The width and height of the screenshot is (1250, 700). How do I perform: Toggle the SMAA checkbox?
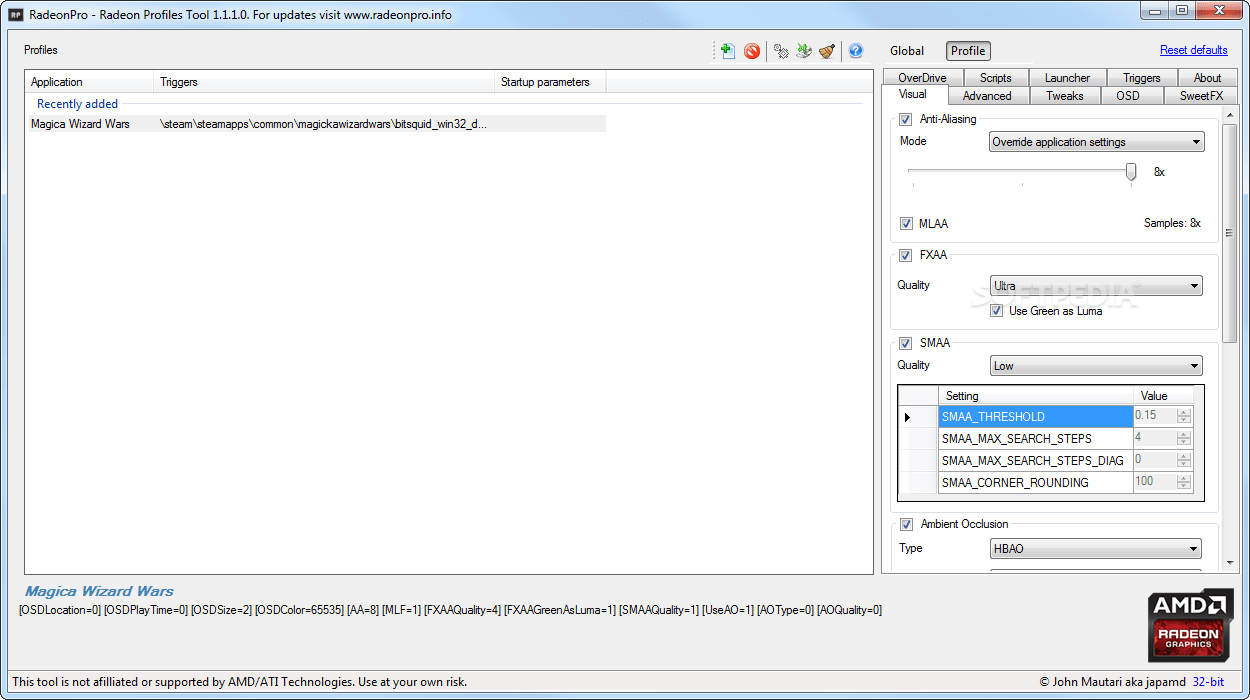906,343
